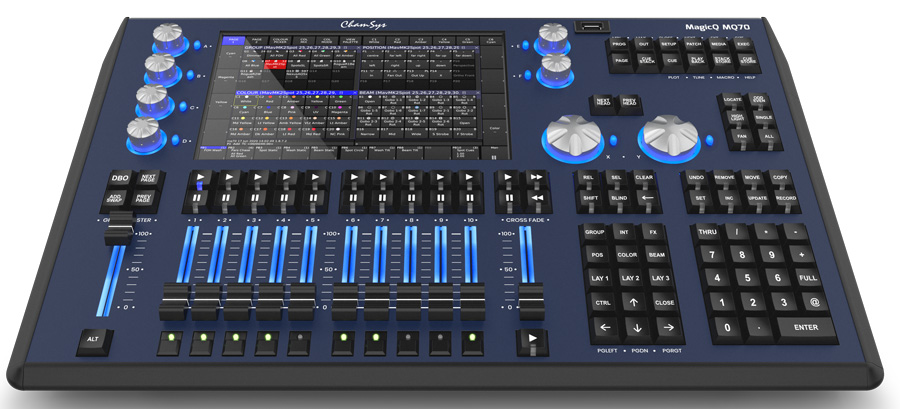Tap the blue LED button next to encoder F

pos(527,75)
